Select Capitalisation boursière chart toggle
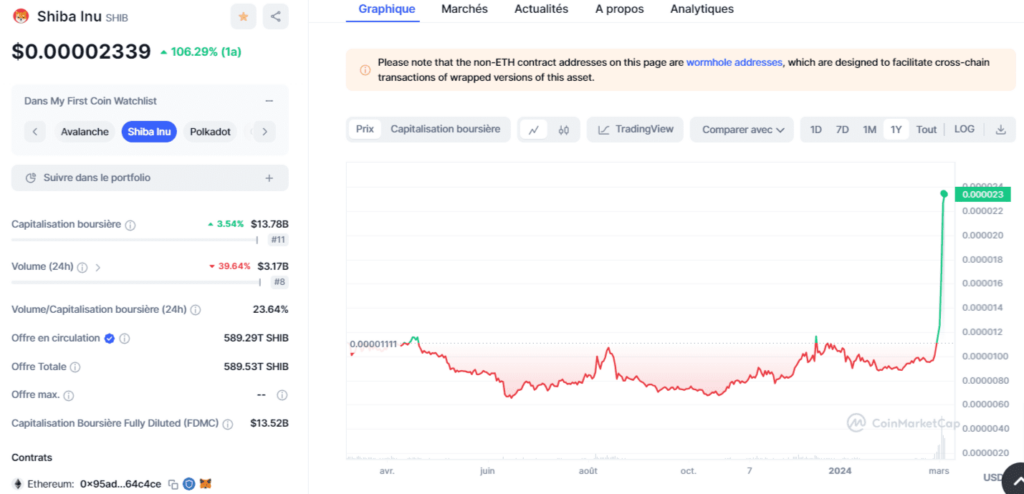Viewport: 1024px width, 494px height. [445, 129]
